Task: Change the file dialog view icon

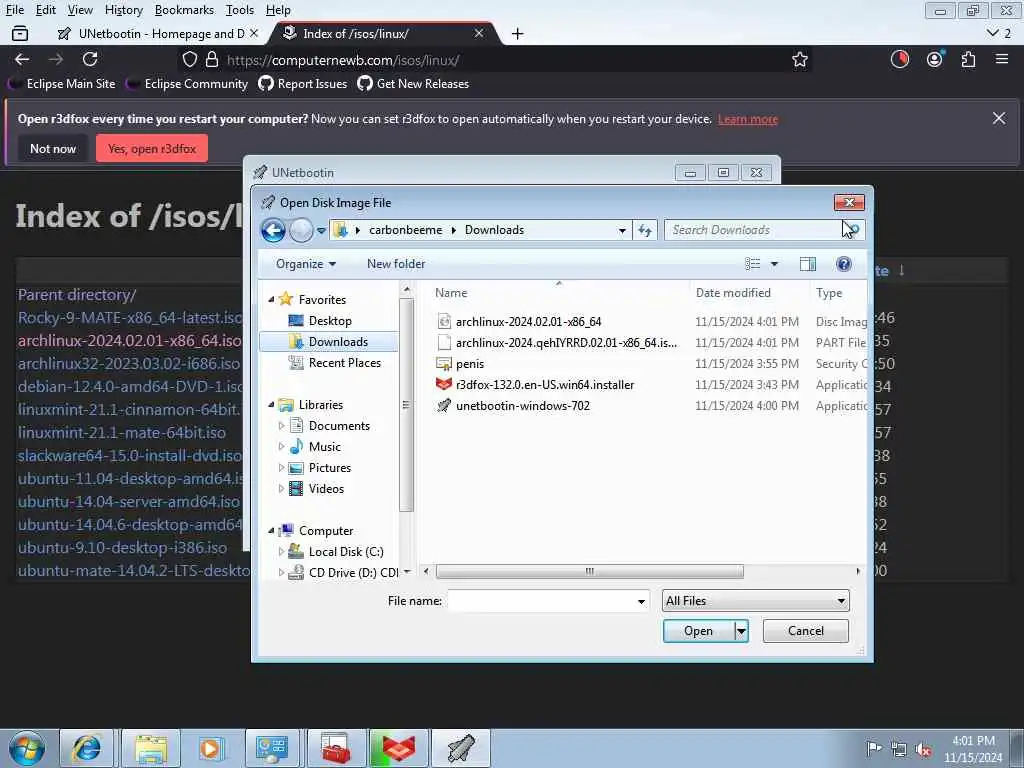Action: click(752, 264)
